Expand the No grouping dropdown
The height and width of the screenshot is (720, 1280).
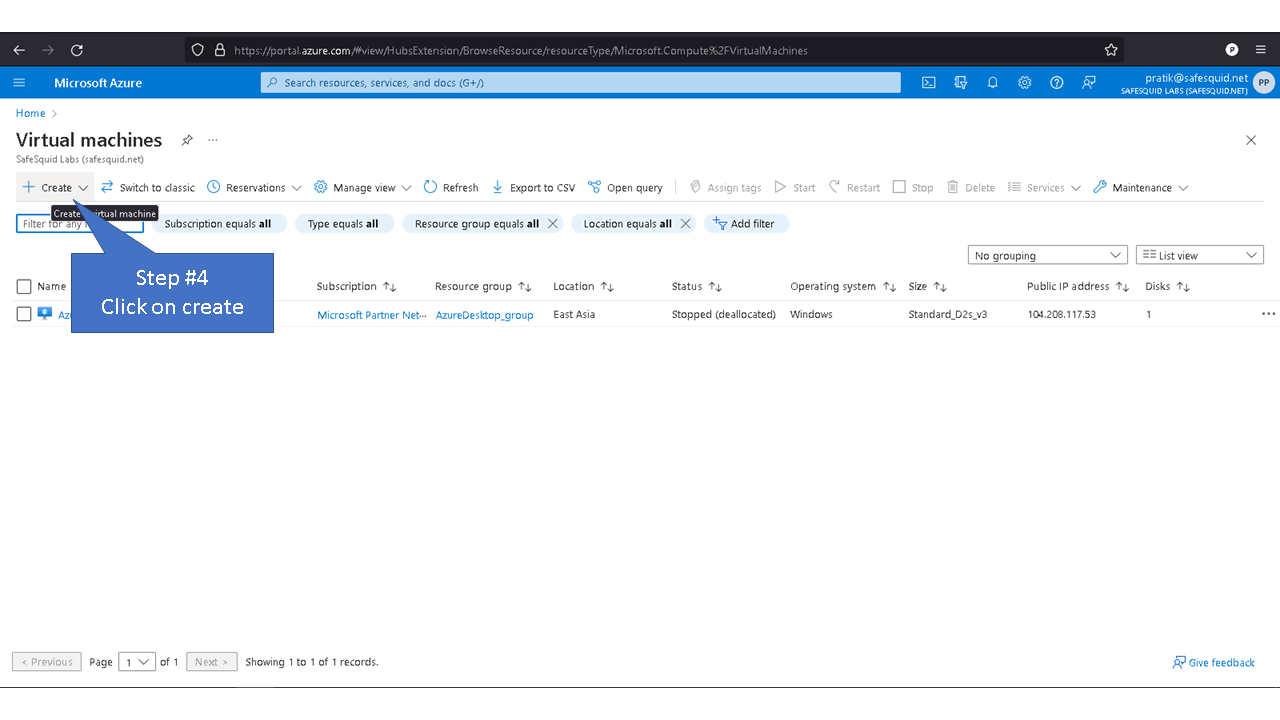pos(1047,256)
